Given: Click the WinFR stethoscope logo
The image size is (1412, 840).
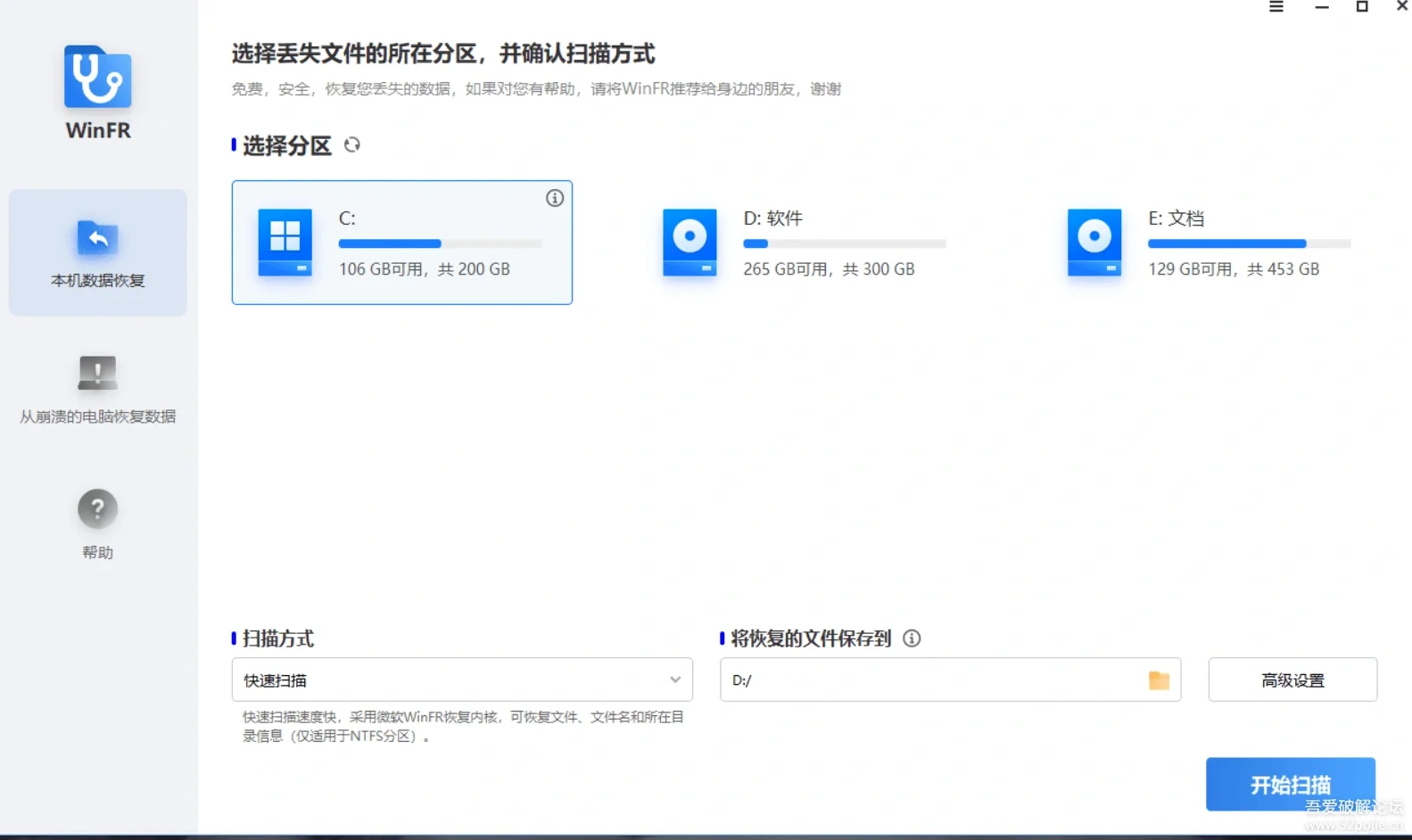Looking at the screenshot, I should click(x=98, y=77).
